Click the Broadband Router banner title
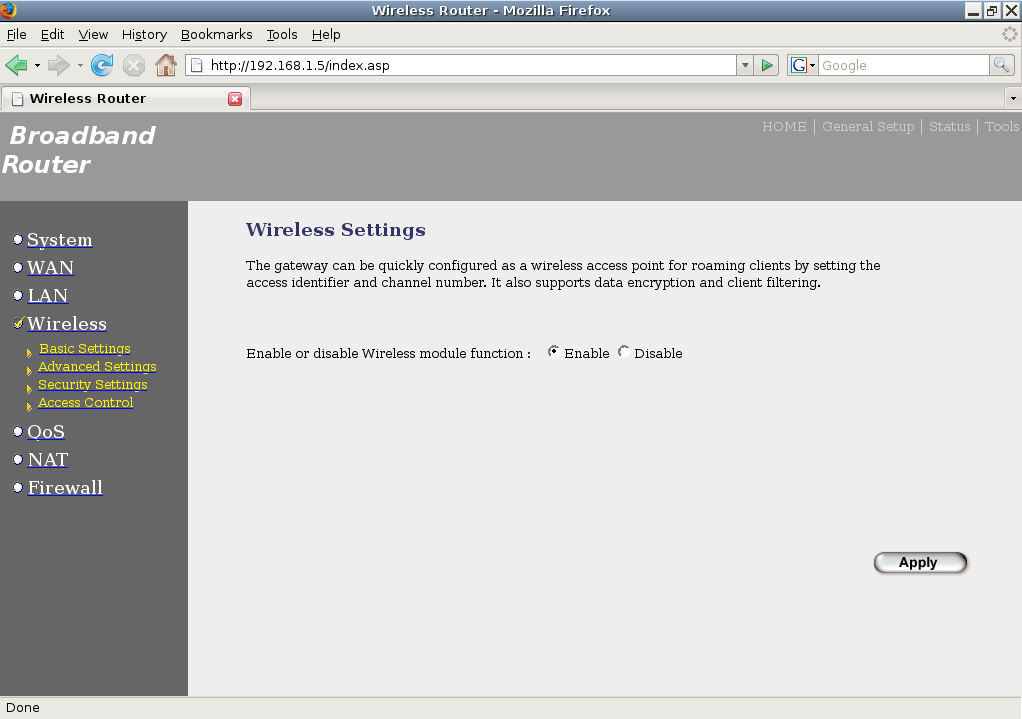This screenshot has height=719, width=1022. point(79,150)
